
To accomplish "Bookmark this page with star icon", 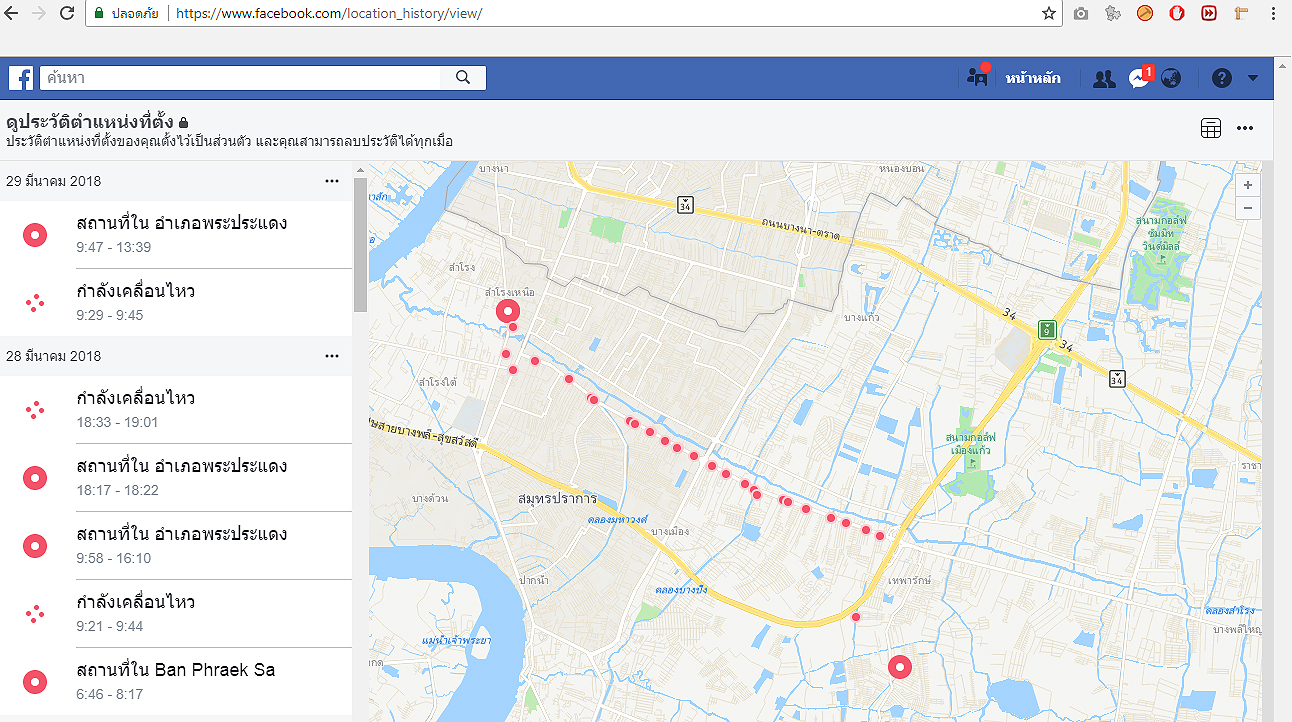I will pyautogui.click(x=1048, y=14).
